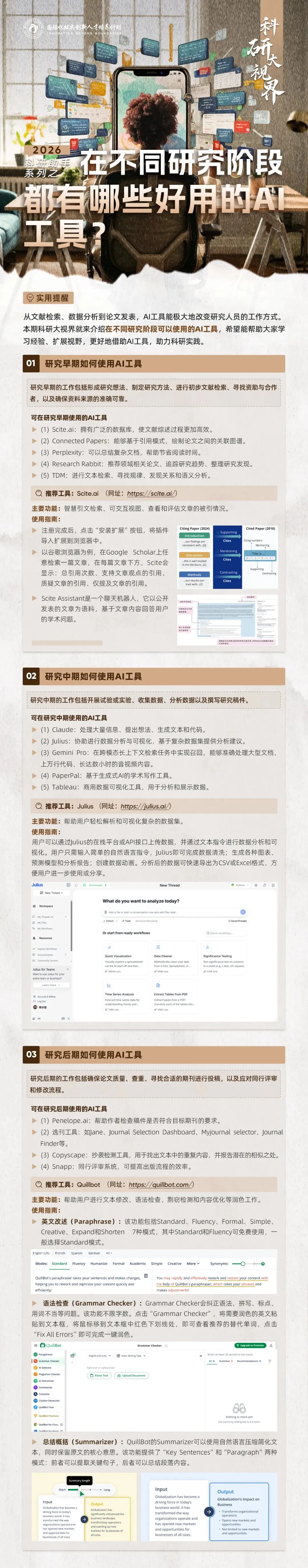Click the Scite citing paper diagram thumbnail
This screenshot has height=1568, width=308.
point(228,558)
